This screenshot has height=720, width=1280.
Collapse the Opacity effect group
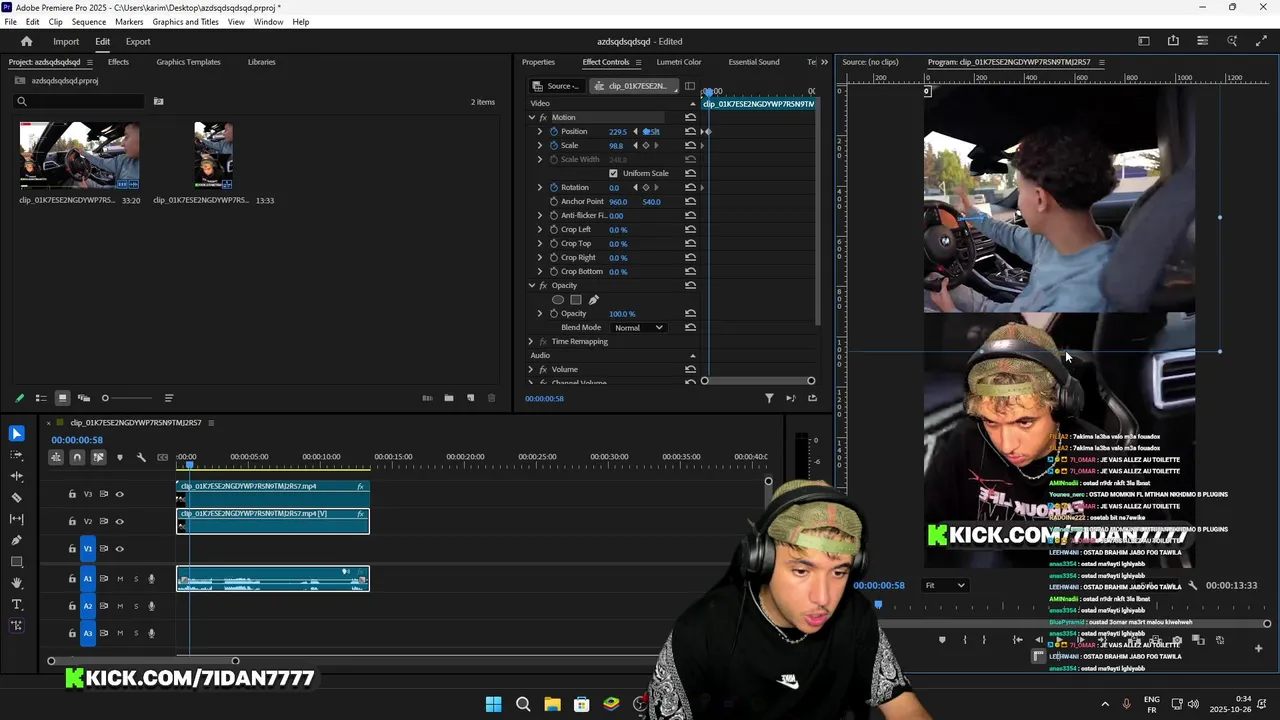(531, 285)
